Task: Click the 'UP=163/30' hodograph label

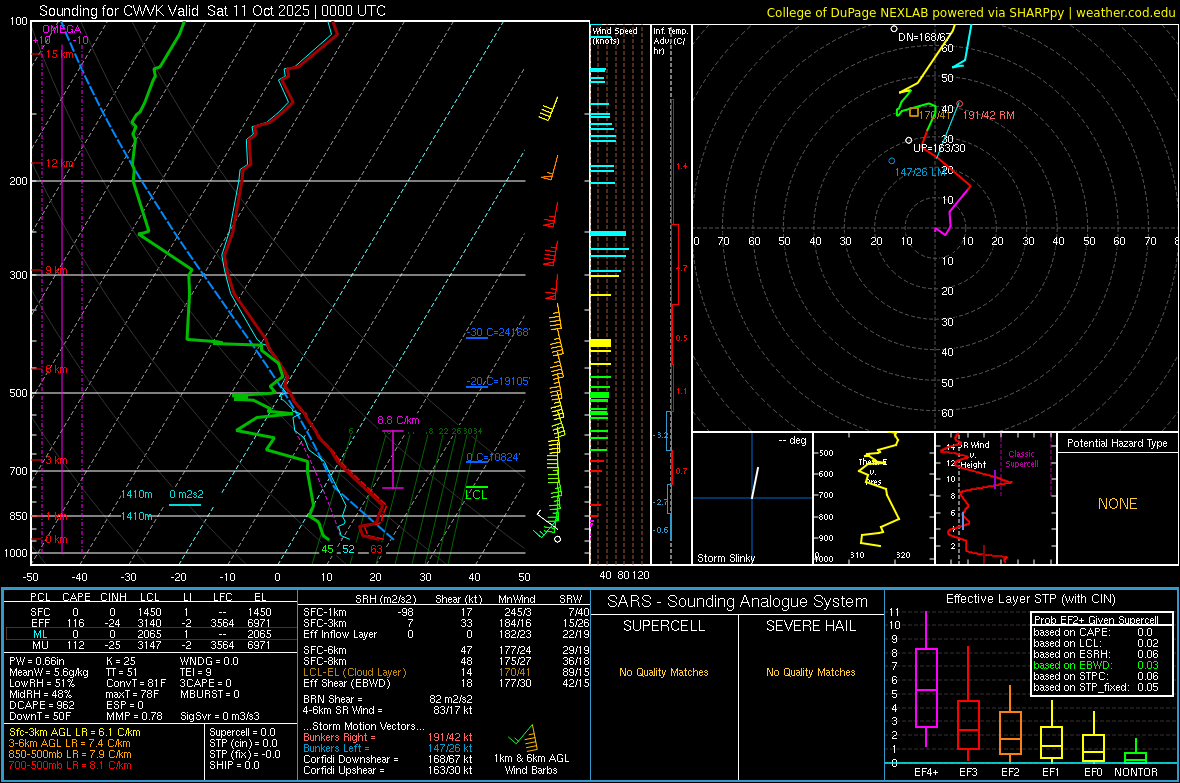Action: [939, 148]
